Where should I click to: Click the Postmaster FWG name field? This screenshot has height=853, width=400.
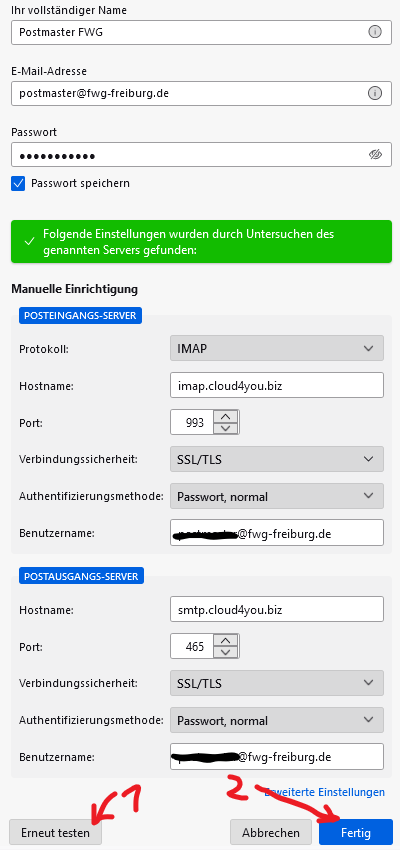coord(201,32)
